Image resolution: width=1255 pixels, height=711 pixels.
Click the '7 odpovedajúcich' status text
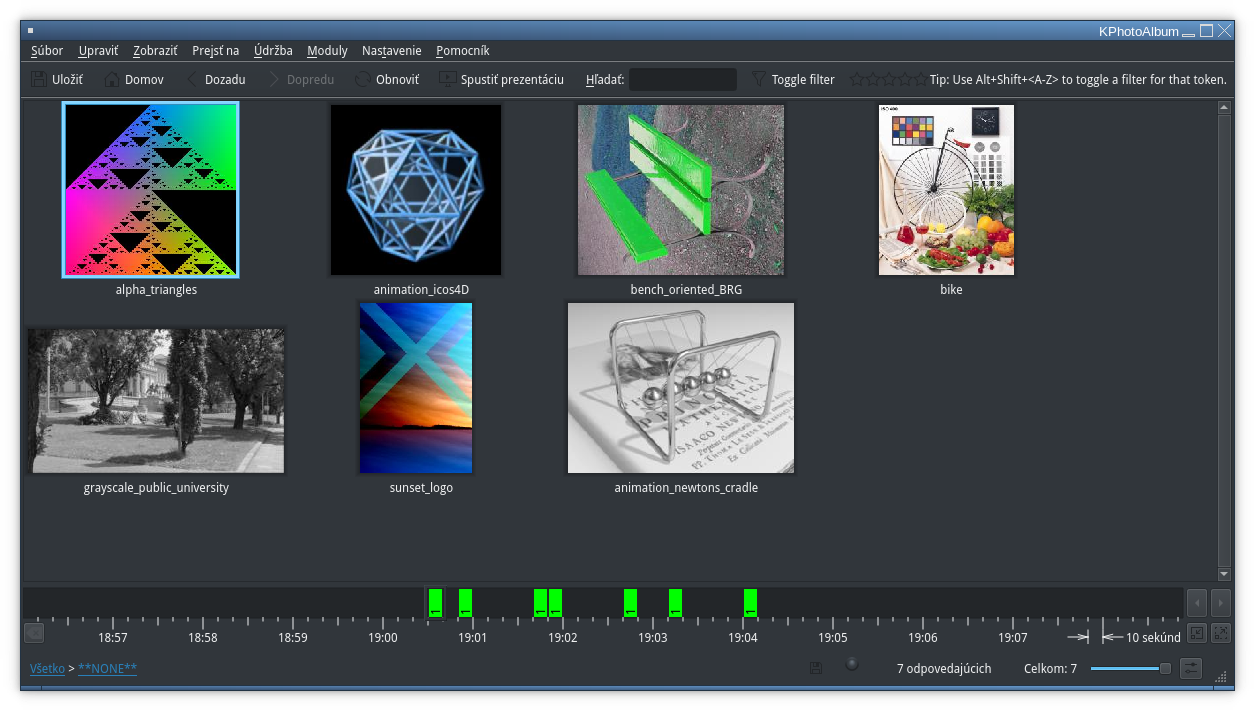tap(944, 668)
